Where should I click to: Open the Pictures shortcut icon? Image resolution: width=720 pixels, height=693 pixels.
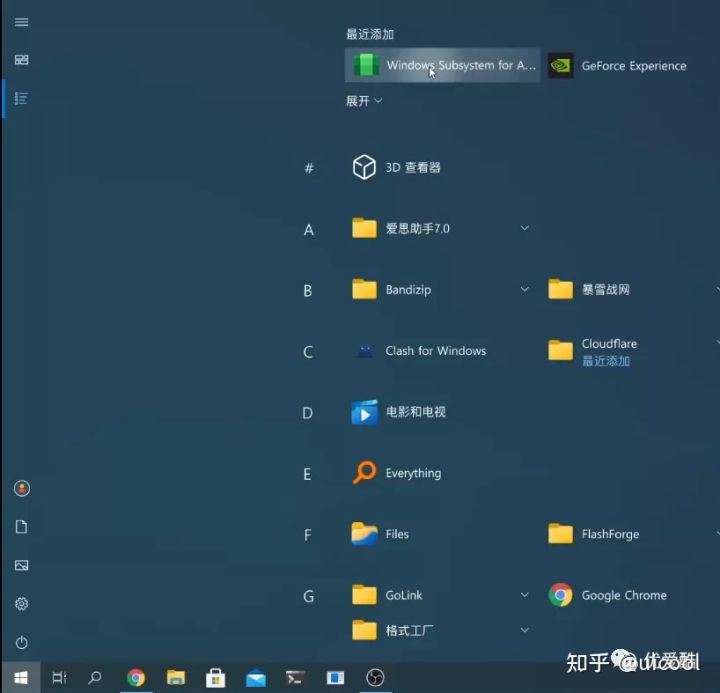coord(21,565)
